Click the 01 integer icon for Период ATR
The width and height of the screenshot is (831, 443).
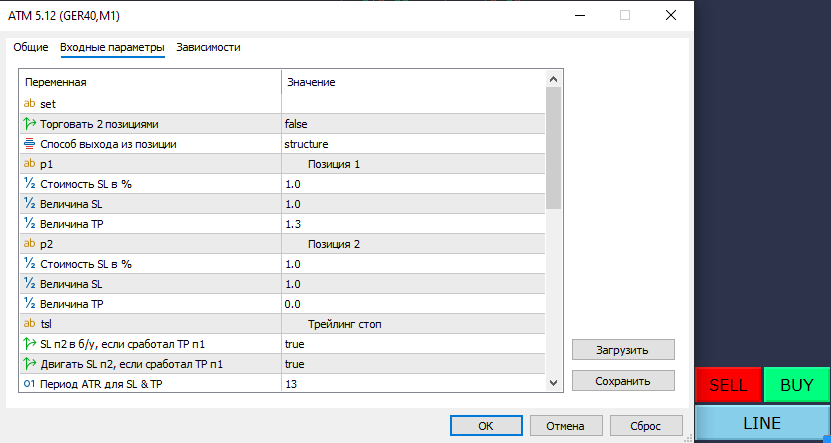pos(29,384)
